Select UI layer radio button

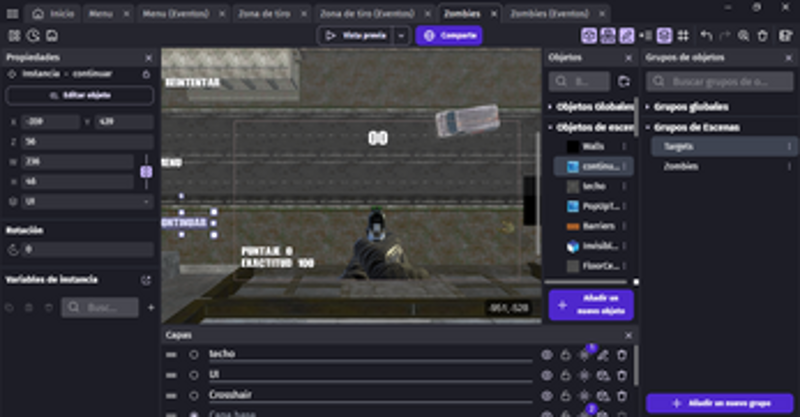click(194, 375)
